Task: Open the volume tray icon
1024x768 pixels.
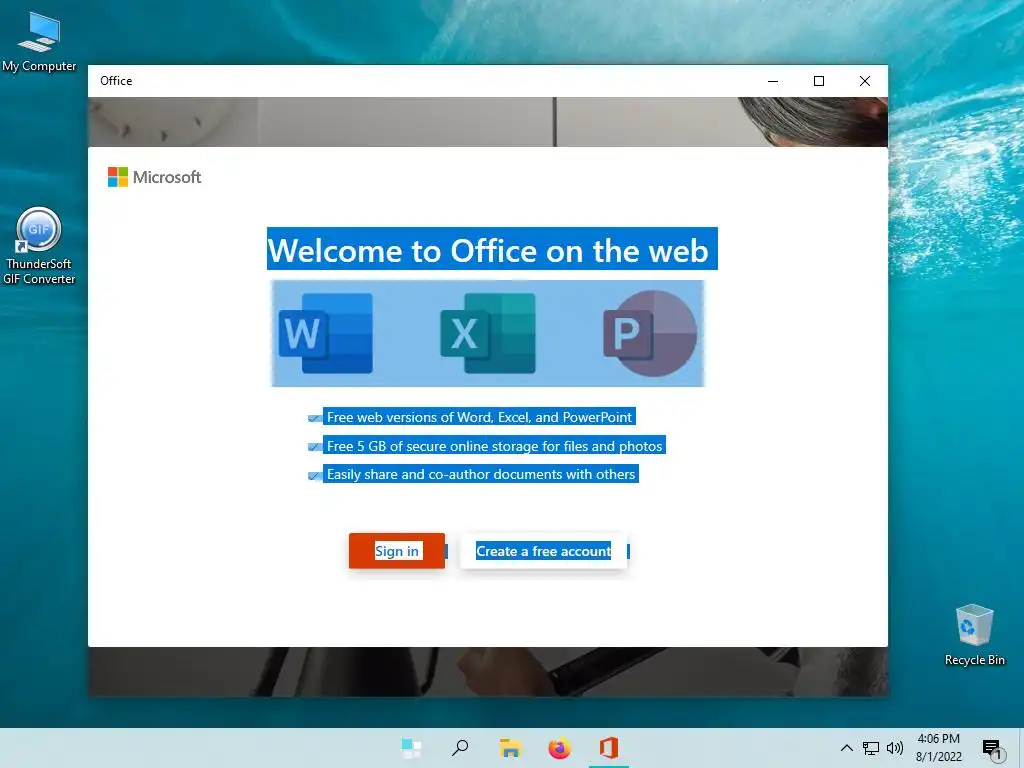Action: pos(895,748)
